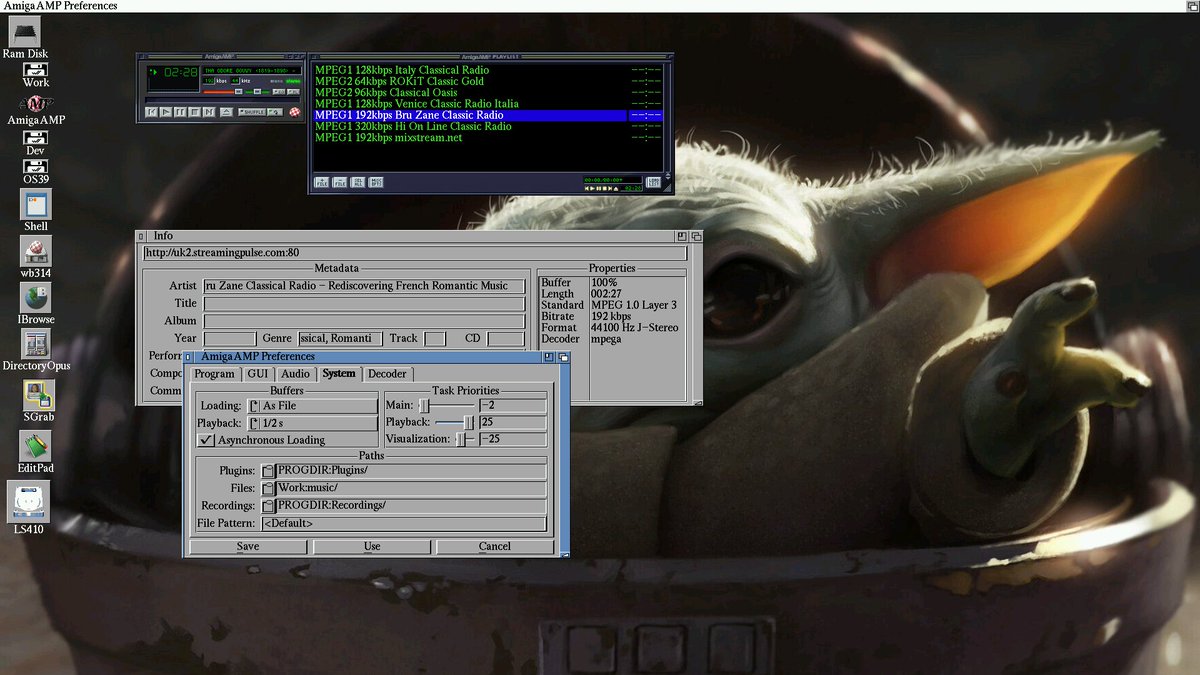The image size is (1200, 675).
Task: Click the Genre field in Info window
Action: (340, 339)
